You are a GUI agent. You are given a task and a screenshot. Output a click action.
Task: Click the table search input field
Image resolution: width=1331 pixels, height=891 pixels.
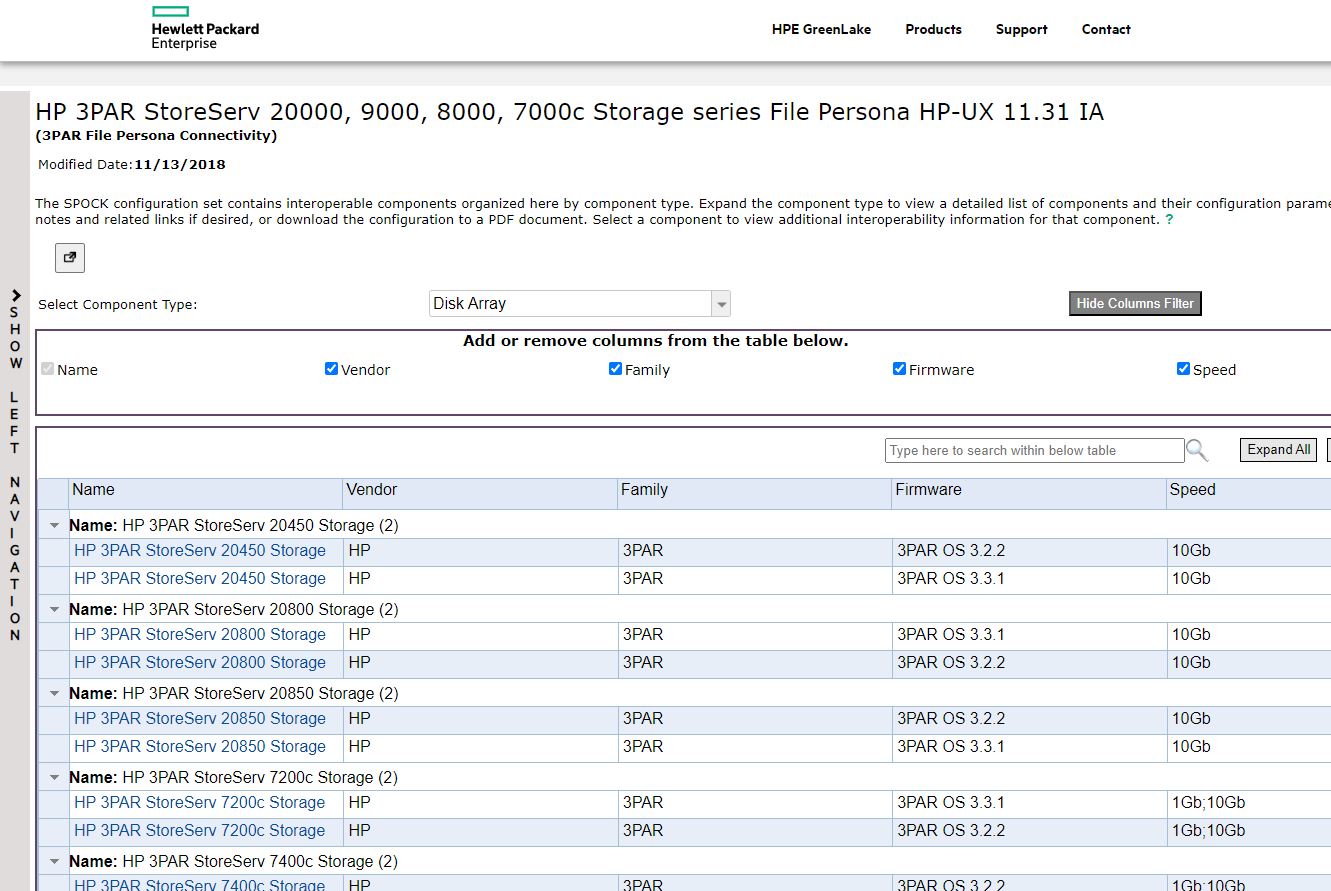pyautogui.click(x=1034, y=451)
